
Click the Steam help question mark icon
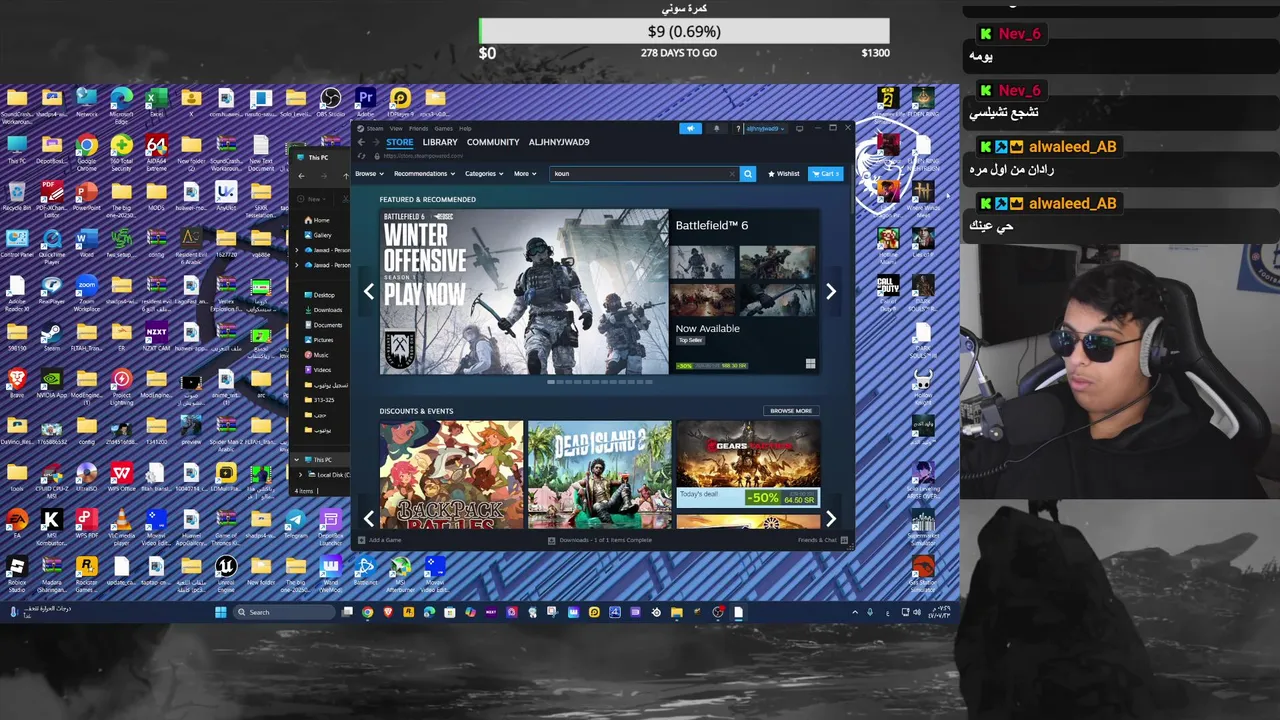point(738,128)
